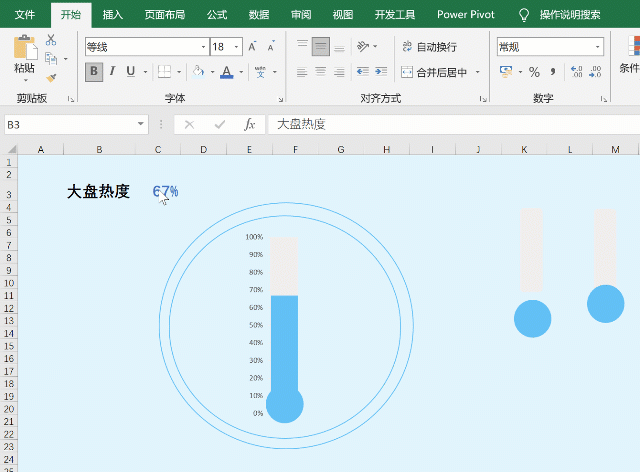The width and height of the screenshot is (640, 472).
Task: Click accounting number format icon
Action: pos(506,72)
